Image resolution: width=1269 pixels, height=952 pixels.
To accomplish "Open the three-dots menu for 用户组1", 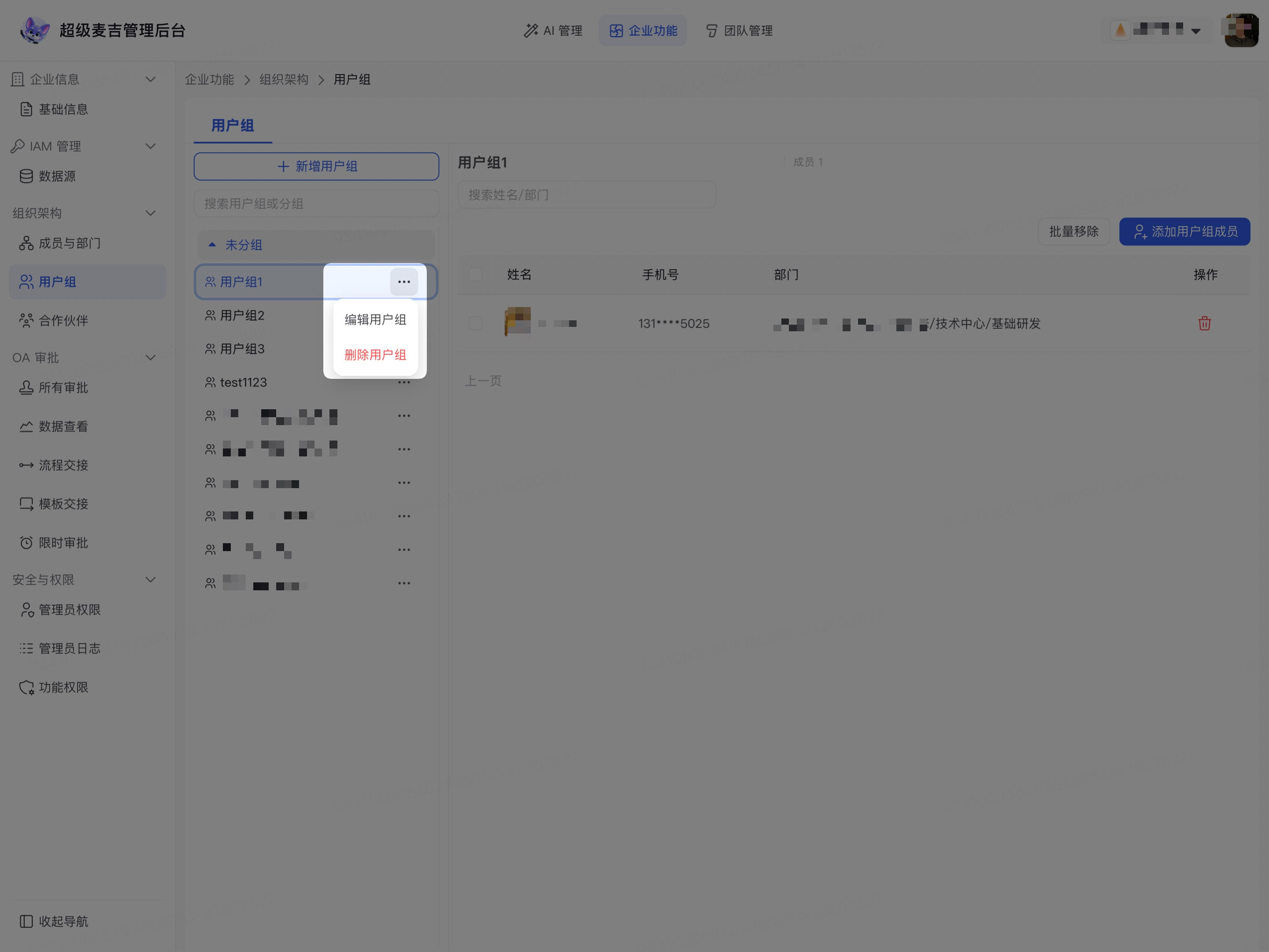I will [x=404, y=282].
